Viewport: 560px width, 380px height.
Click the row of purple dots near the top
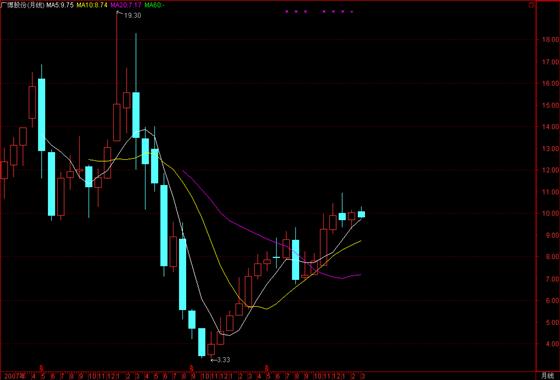point(319,11)
